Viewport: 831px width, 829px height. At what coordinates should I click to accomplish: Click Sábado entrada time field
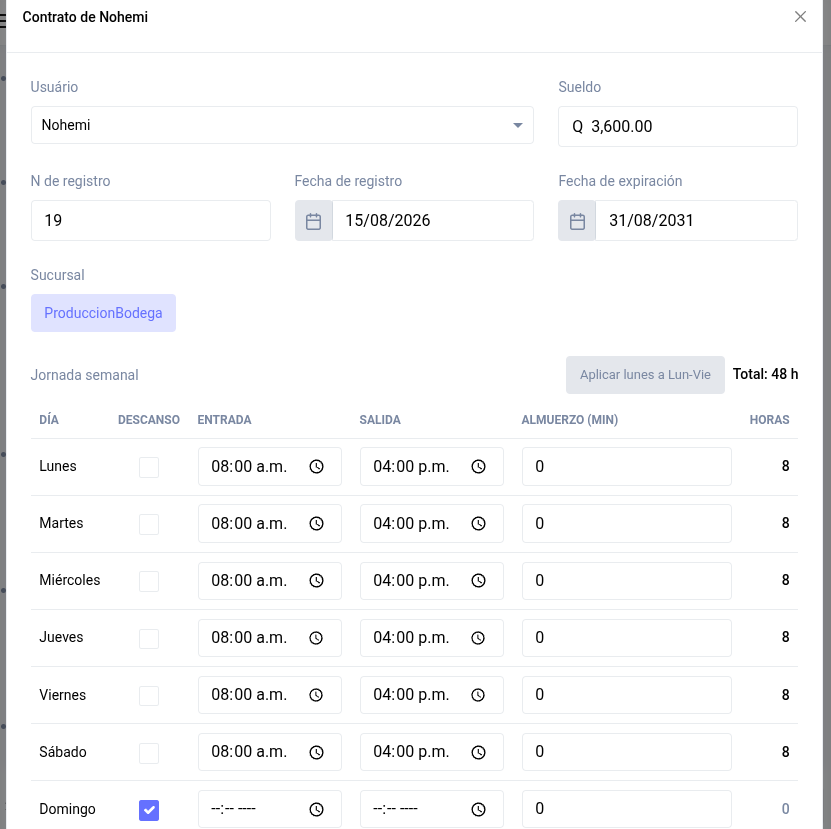tap(270, 752)
